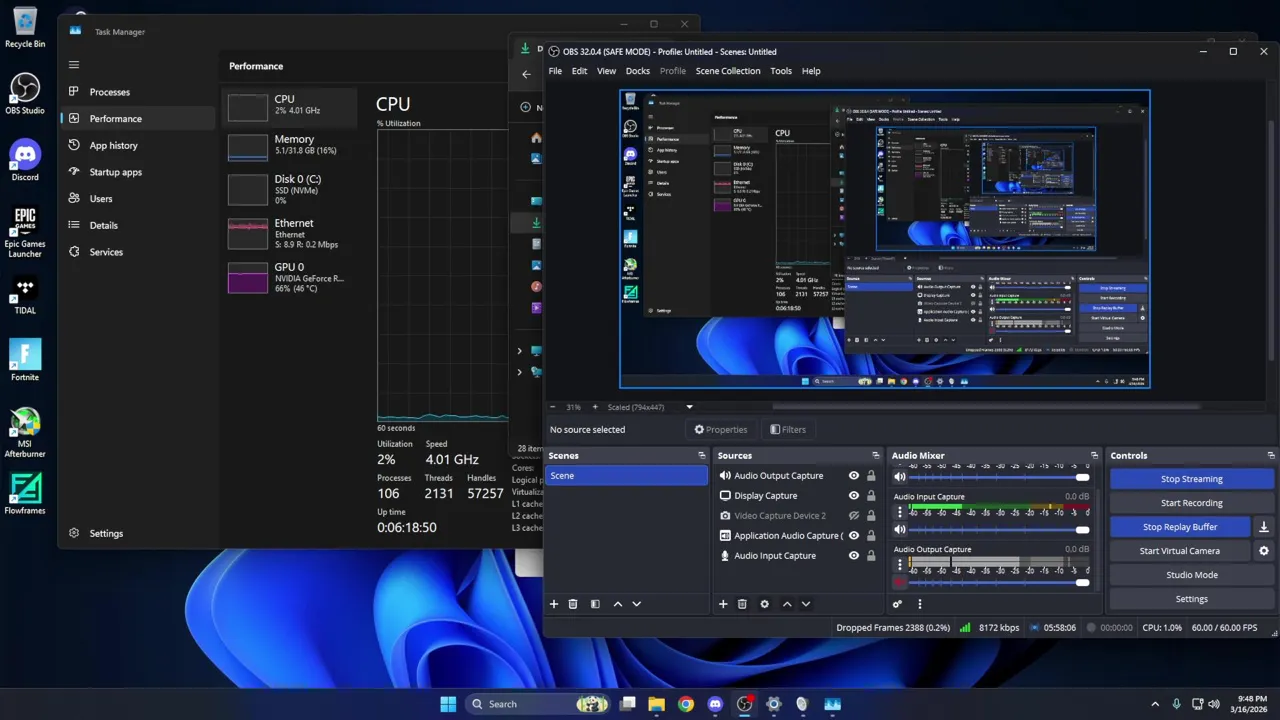Open Audio Mixer options menu at bottom
The height and width of the screenshot is (720, 1280).
920,604
